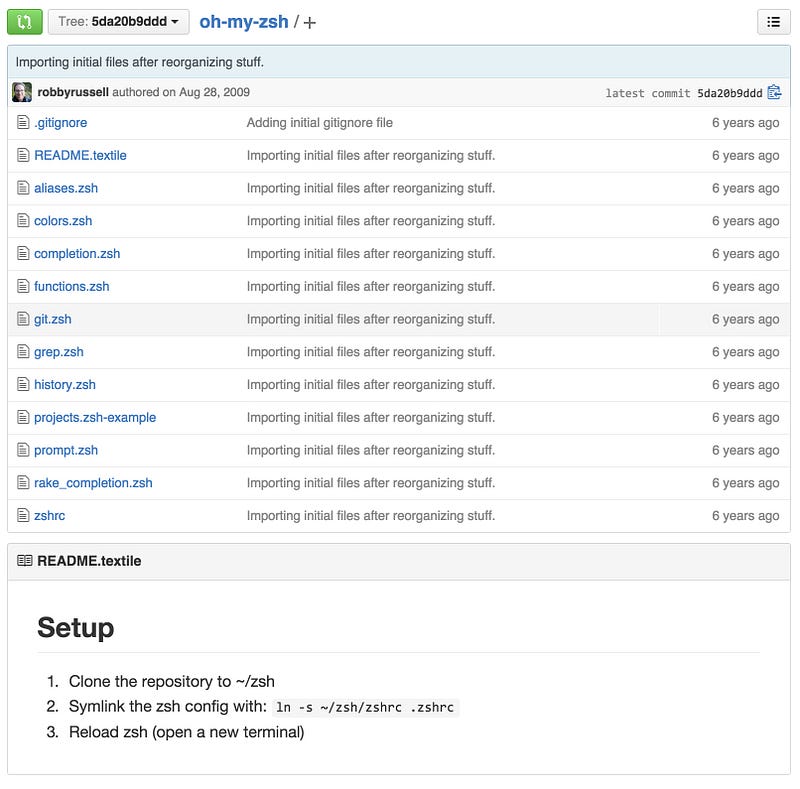Click the commit message in the aliases.zsh row

(x=371, y=188)
